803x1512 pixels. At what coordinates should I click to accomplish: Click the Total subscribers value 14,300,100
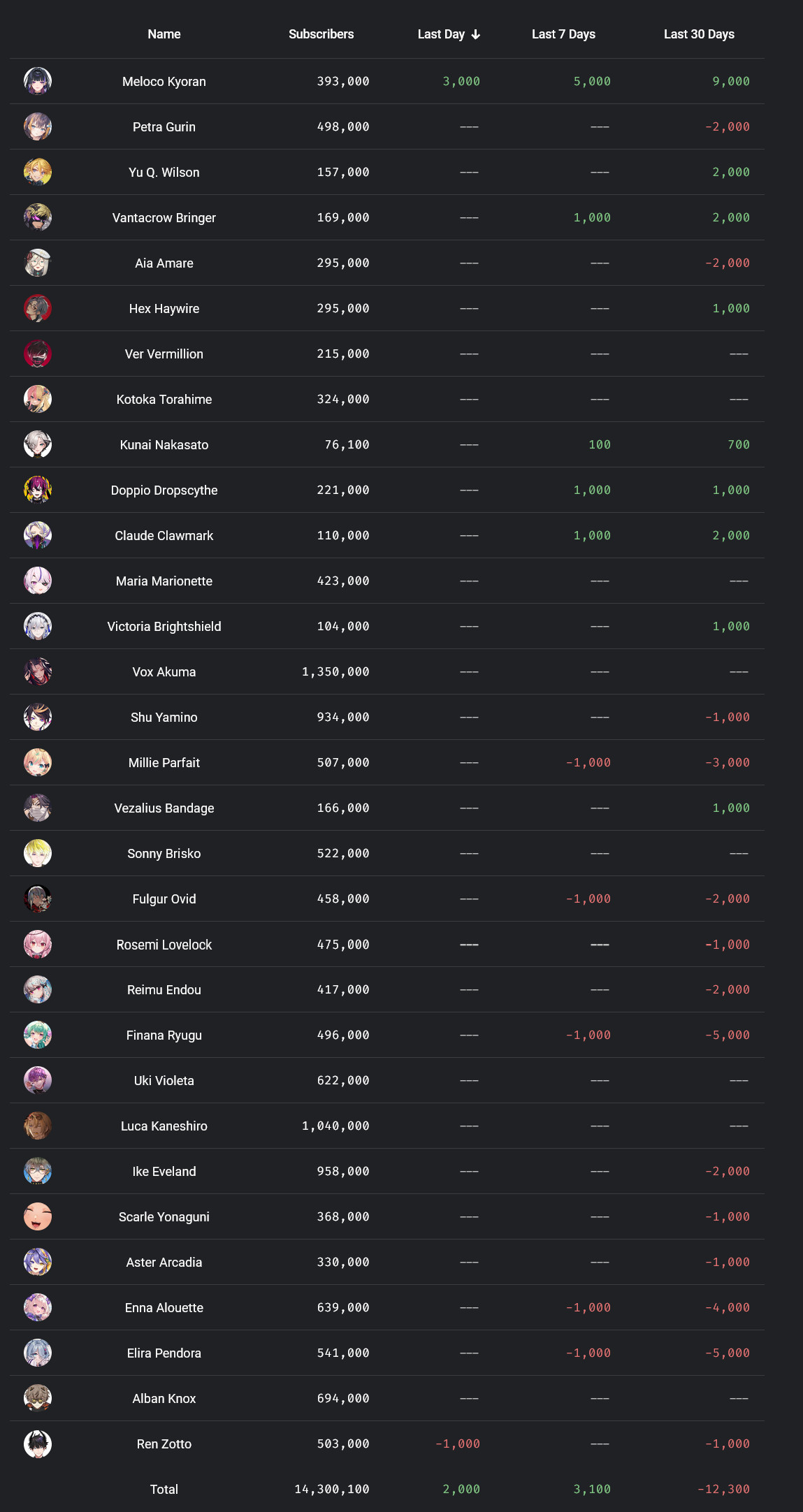tap(332, 1489)
